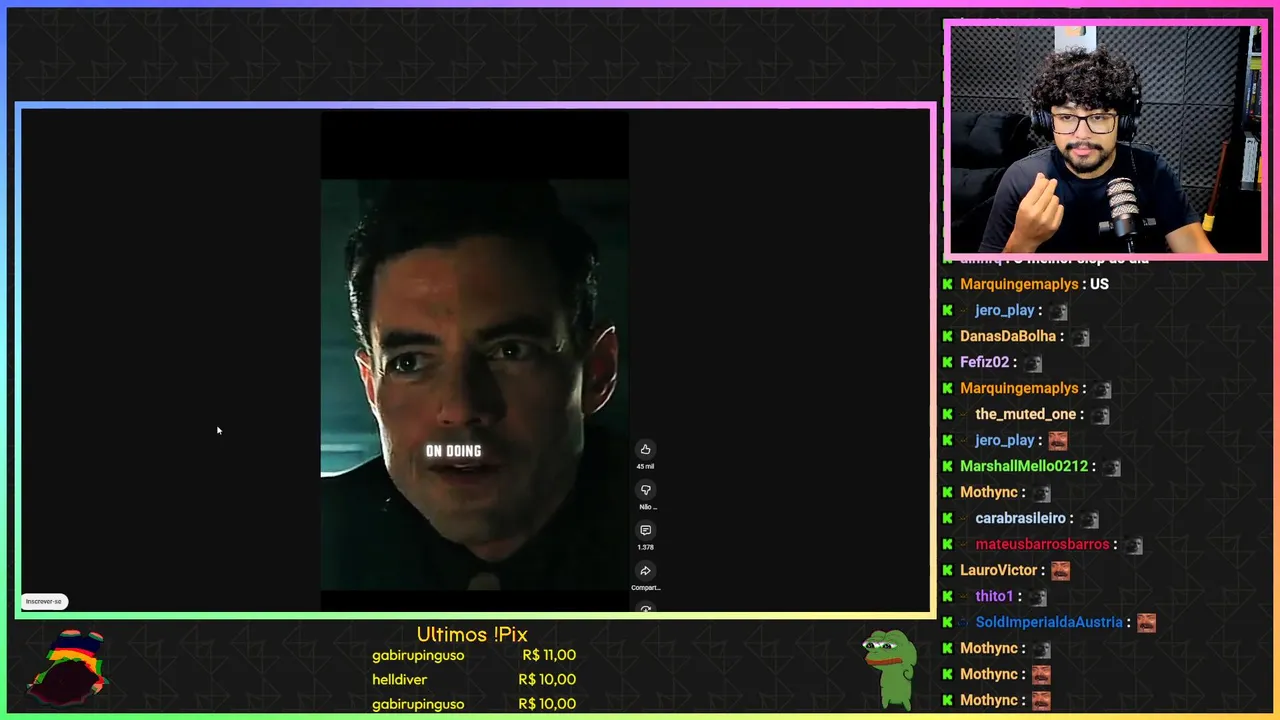The image size is (1280, 720).
Task: Open the comments icon showing 1.378
Action: 645,530
